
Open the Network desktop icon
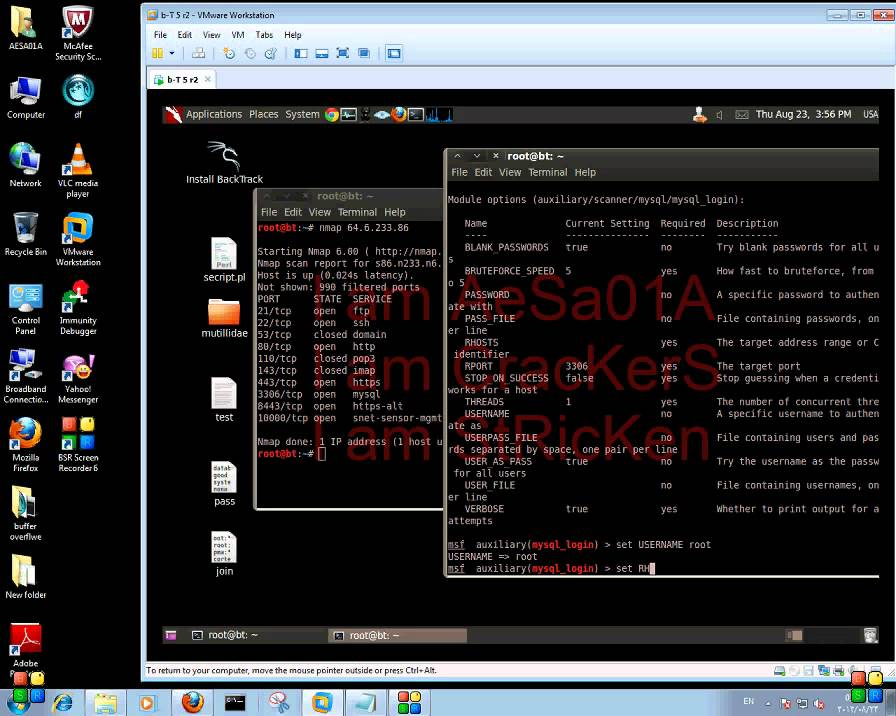click(x=26, y=165)
